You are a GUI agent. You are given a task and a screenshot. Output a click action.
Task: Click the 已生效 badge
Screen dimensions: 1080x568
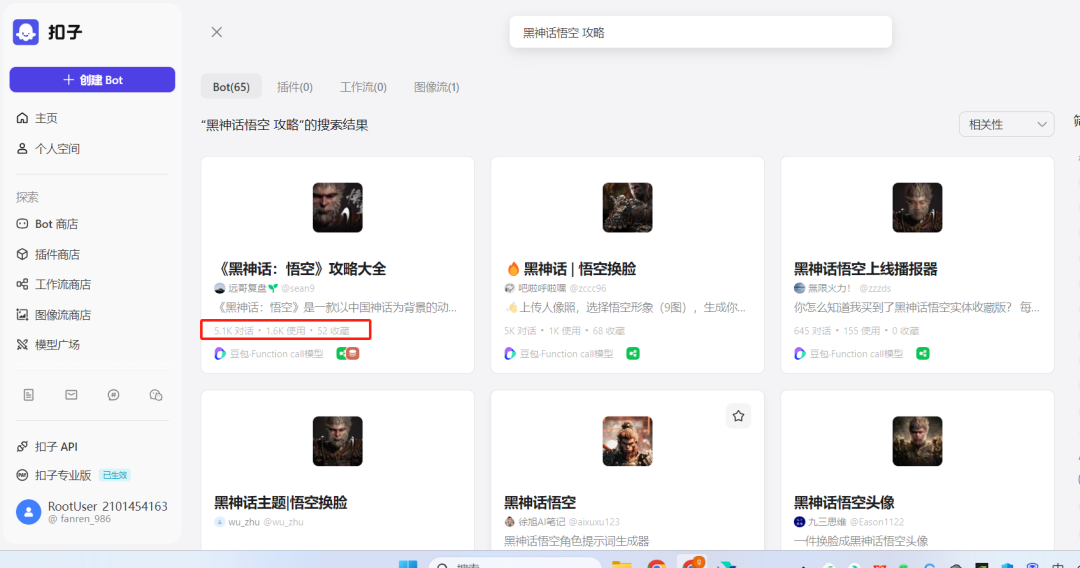[x=115, y=475]
